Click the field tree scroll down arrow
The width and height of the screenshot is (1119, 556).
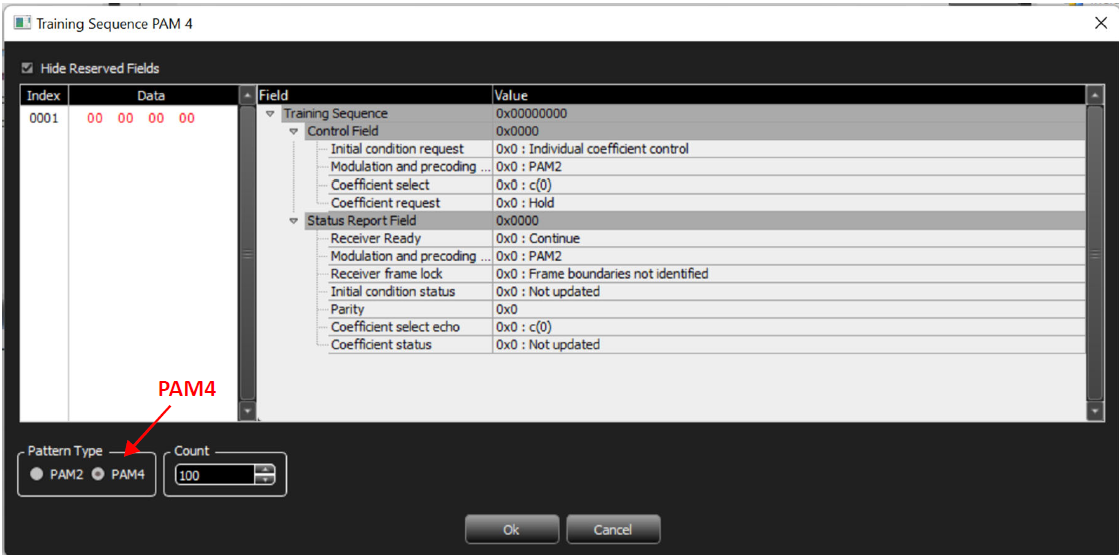click(1094, 412)
